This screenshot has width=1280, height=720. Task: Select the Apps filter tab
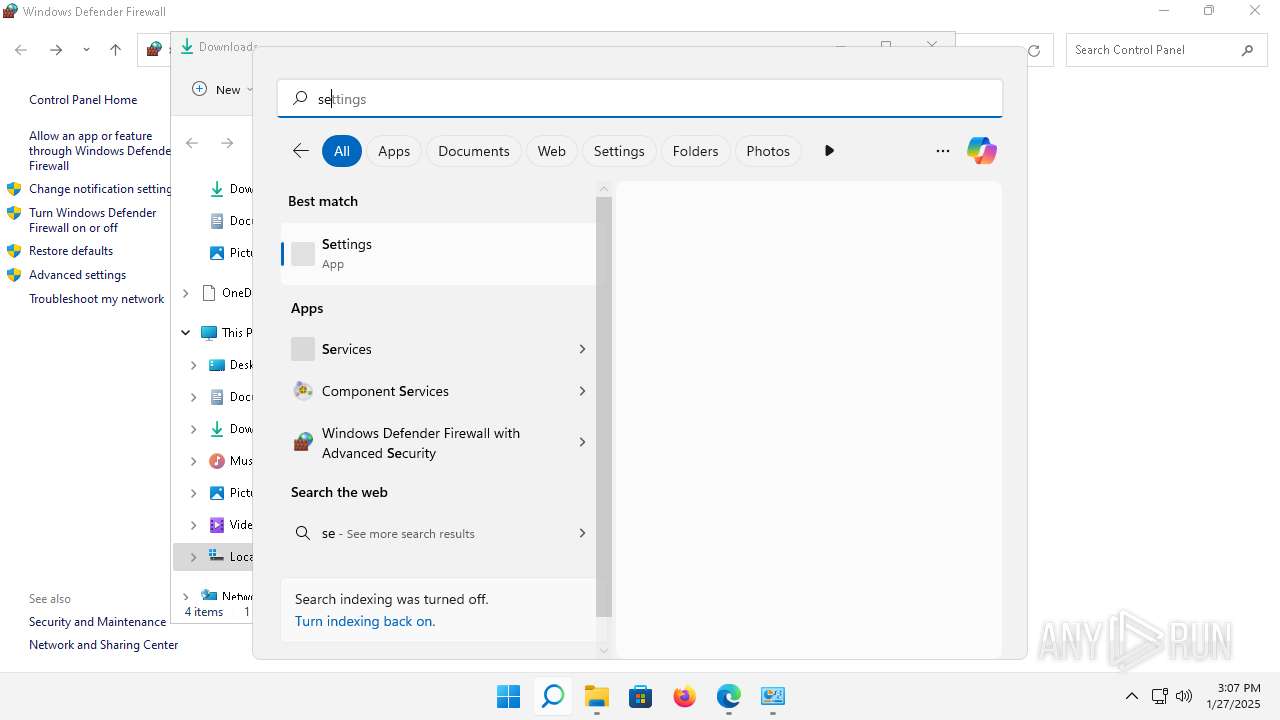point(394,151)
